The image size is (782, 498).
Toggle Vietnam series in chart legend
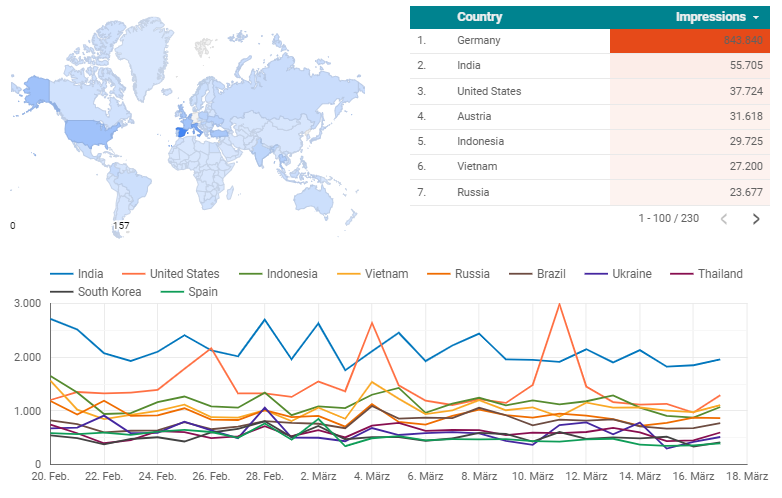tap(373, 274)
